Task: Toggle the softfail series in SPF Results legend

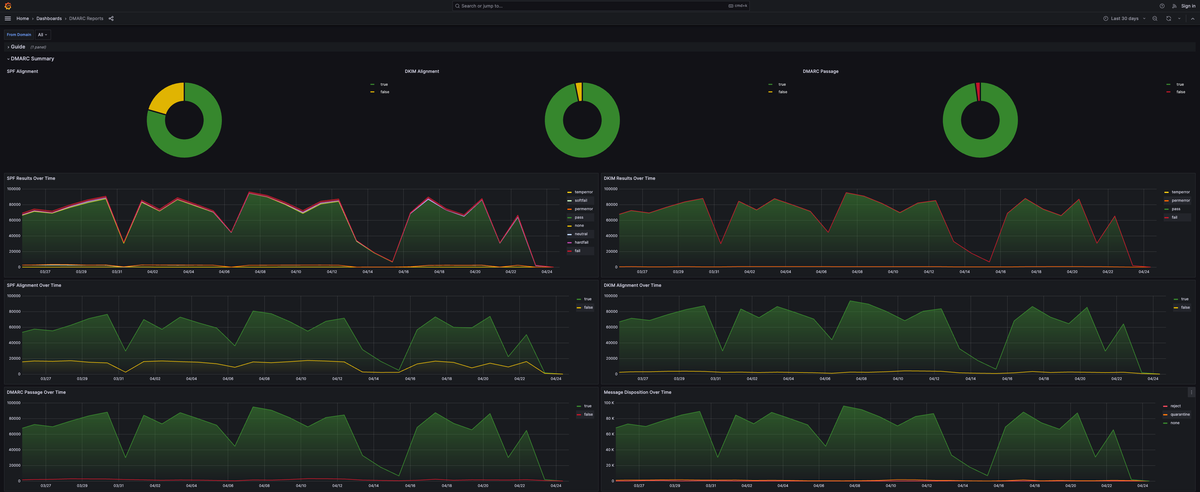Action: (580, 200)
